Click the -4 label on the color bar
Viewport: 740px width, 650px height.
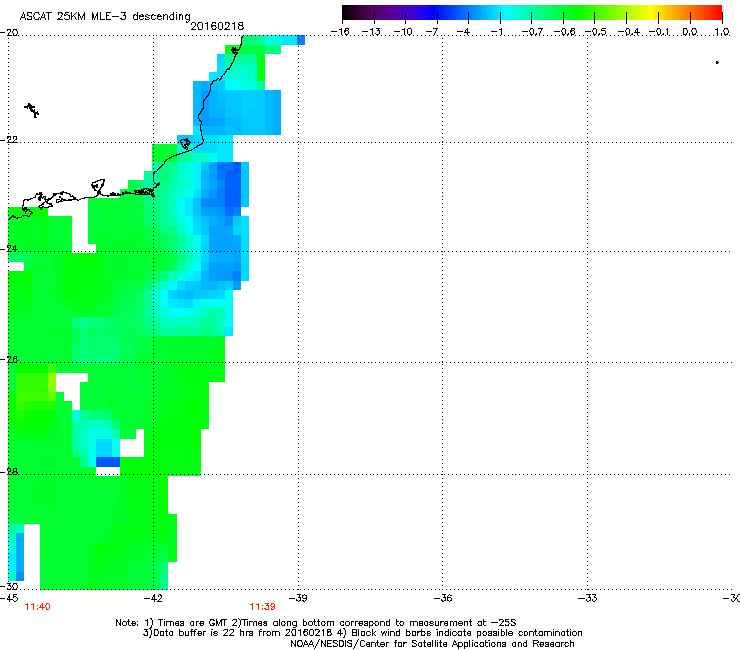[463, 32]
